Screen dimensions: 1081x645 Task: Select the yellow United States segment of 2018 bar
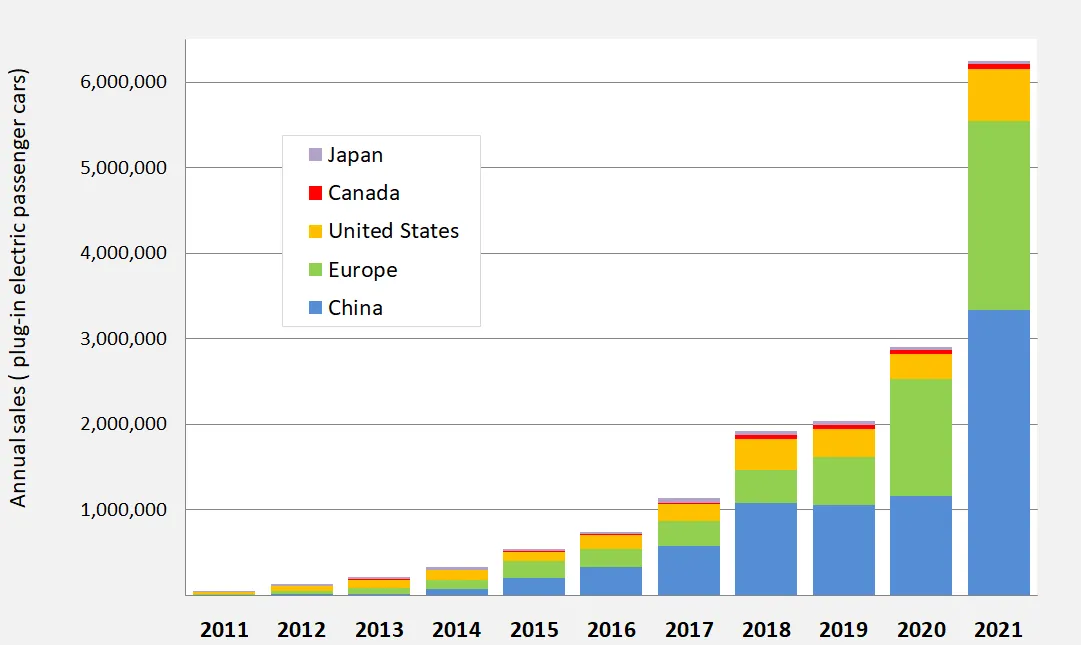pyautogui.click(x=766, y=455)
